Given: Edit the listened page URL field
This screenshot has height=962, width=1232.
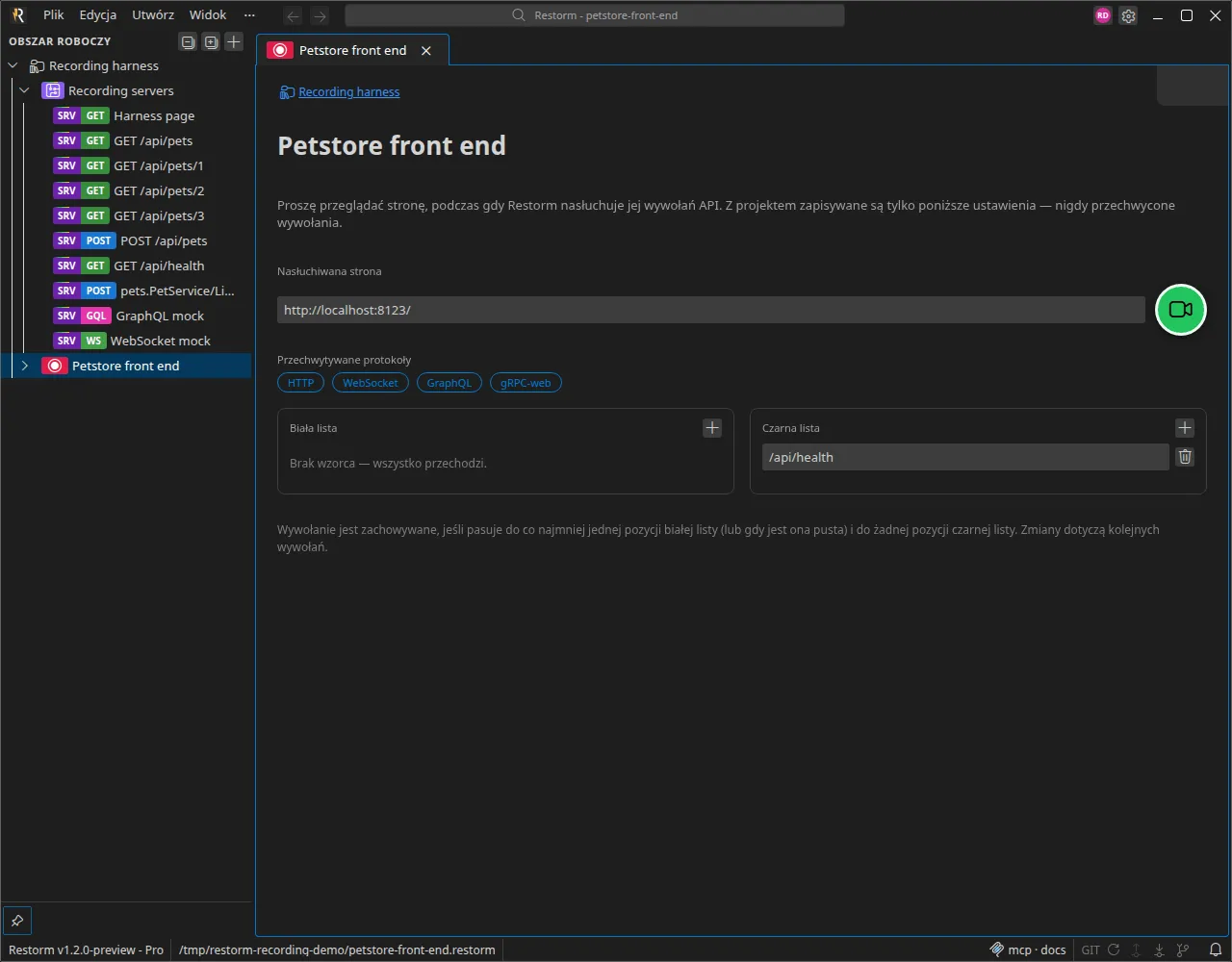Looking at the screenshot, I should [x=711, y=310].
